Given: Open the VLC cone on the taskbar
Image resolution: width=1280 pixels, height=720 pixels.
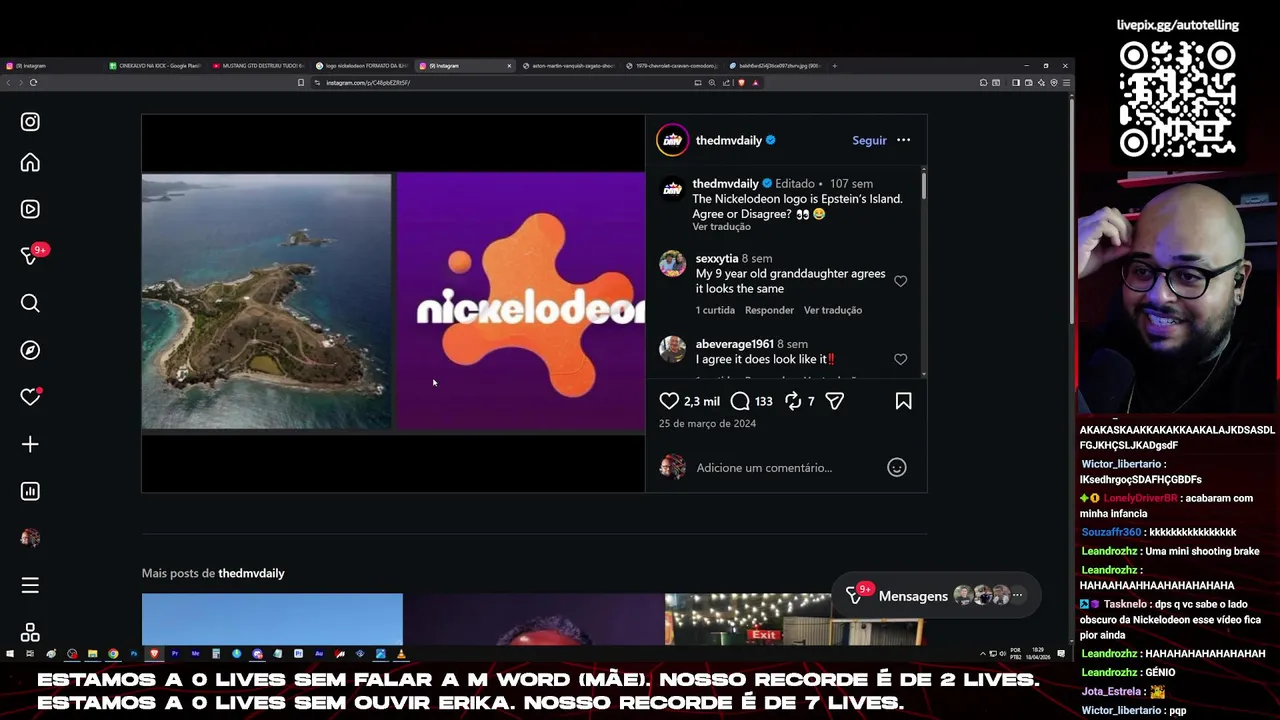Looking at the screenshot, I should coord(401,654).
